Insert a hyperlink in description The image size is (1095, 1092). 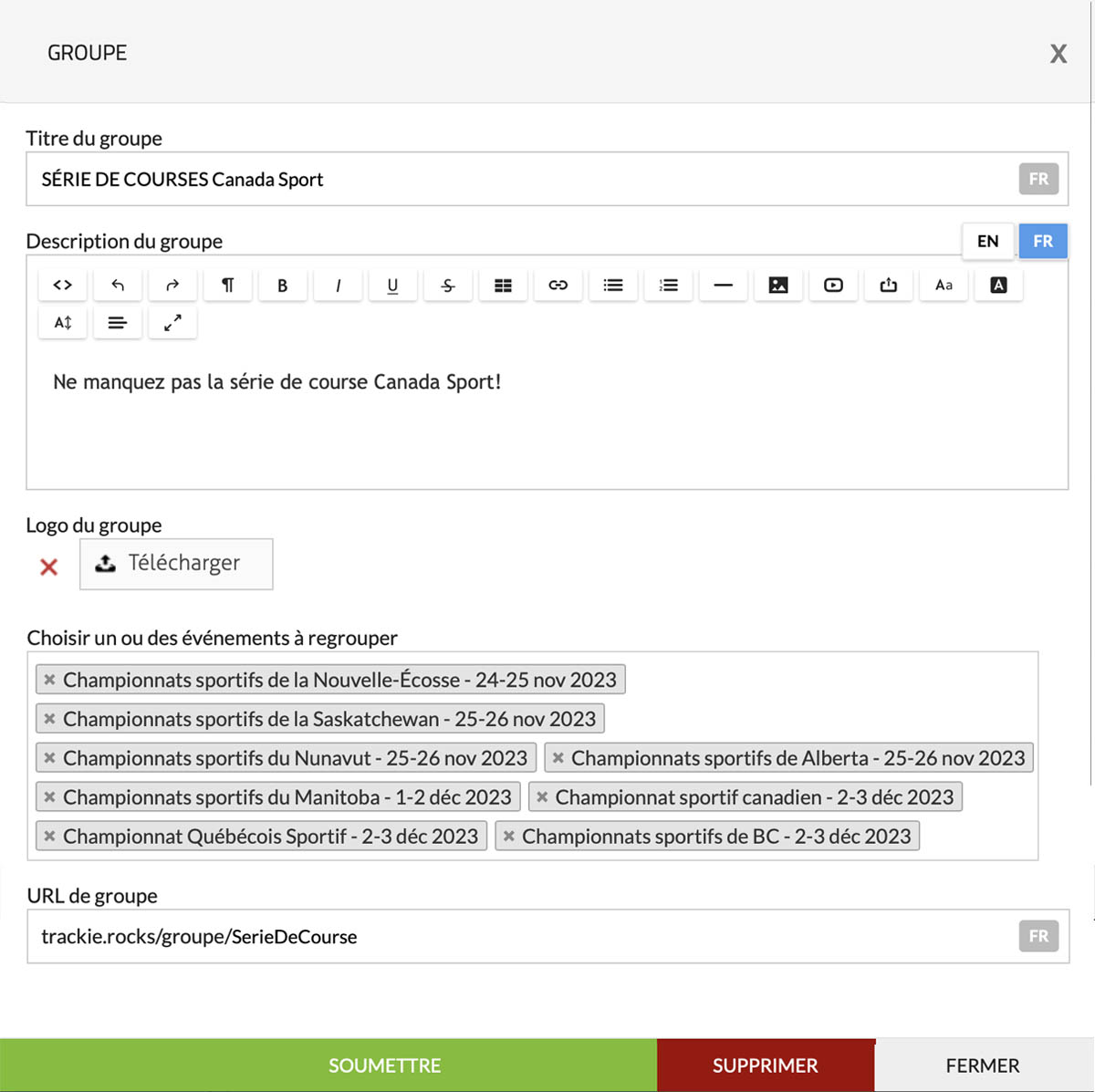click(x=558, y=286)
